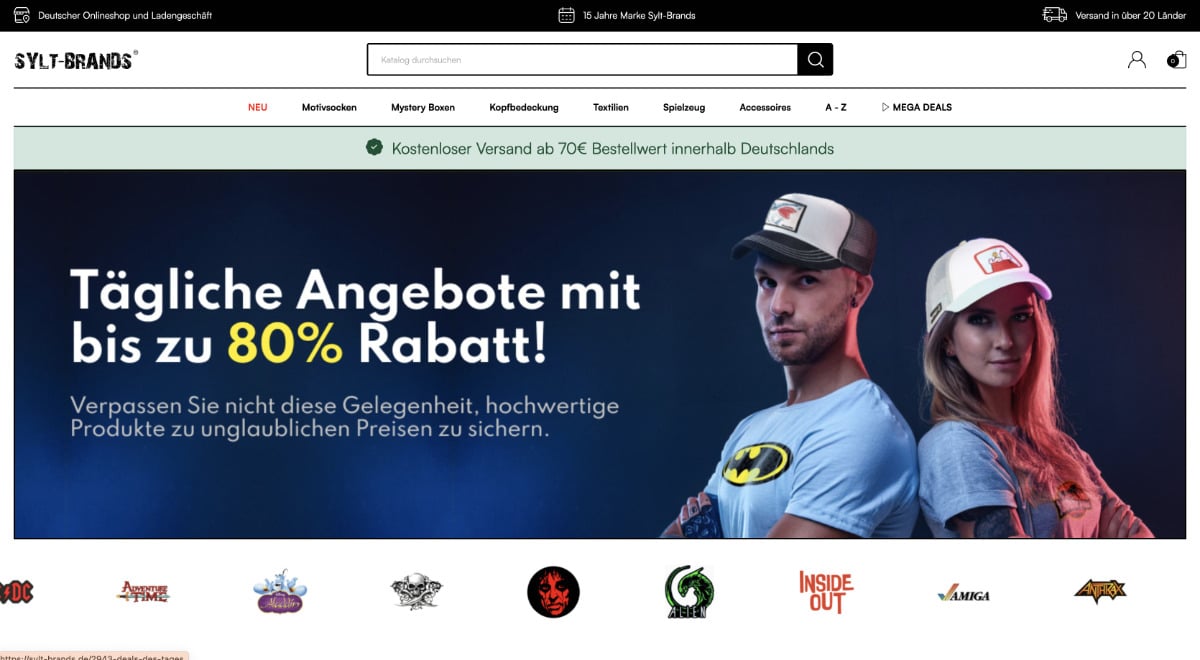Select the red Alice Cooper face logo
The width and height of the screenshot is (1200, 660).
tap(553, 592)
